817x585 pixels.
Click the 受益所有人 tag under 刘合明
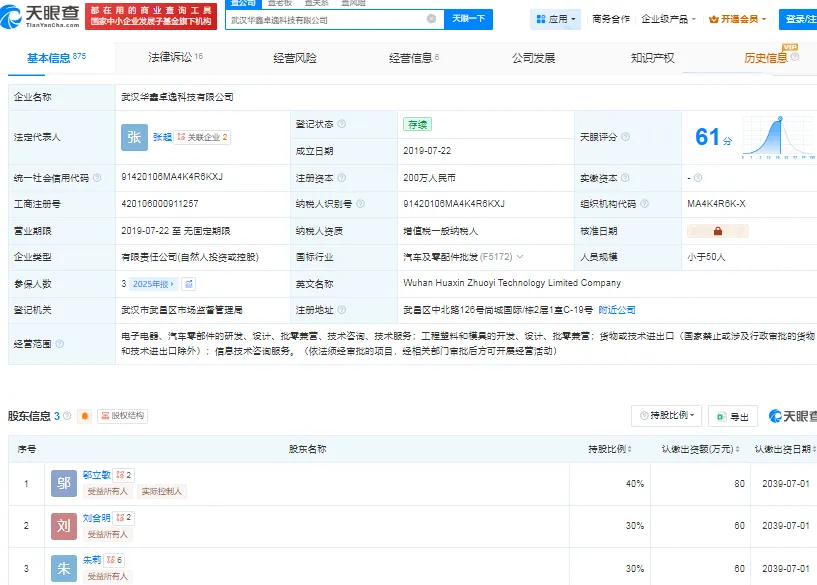pyautogui.click(x=107, y=534)
